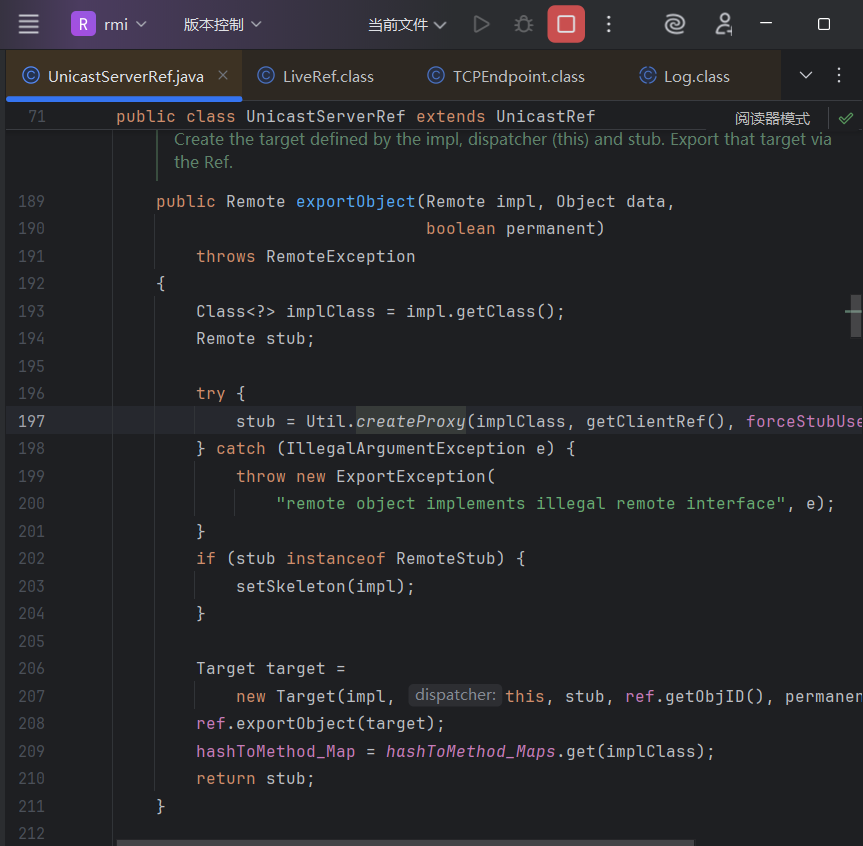The width and height of the screenshot is (863, 846).
Task: Run the current file
Action: pos(481,24)
